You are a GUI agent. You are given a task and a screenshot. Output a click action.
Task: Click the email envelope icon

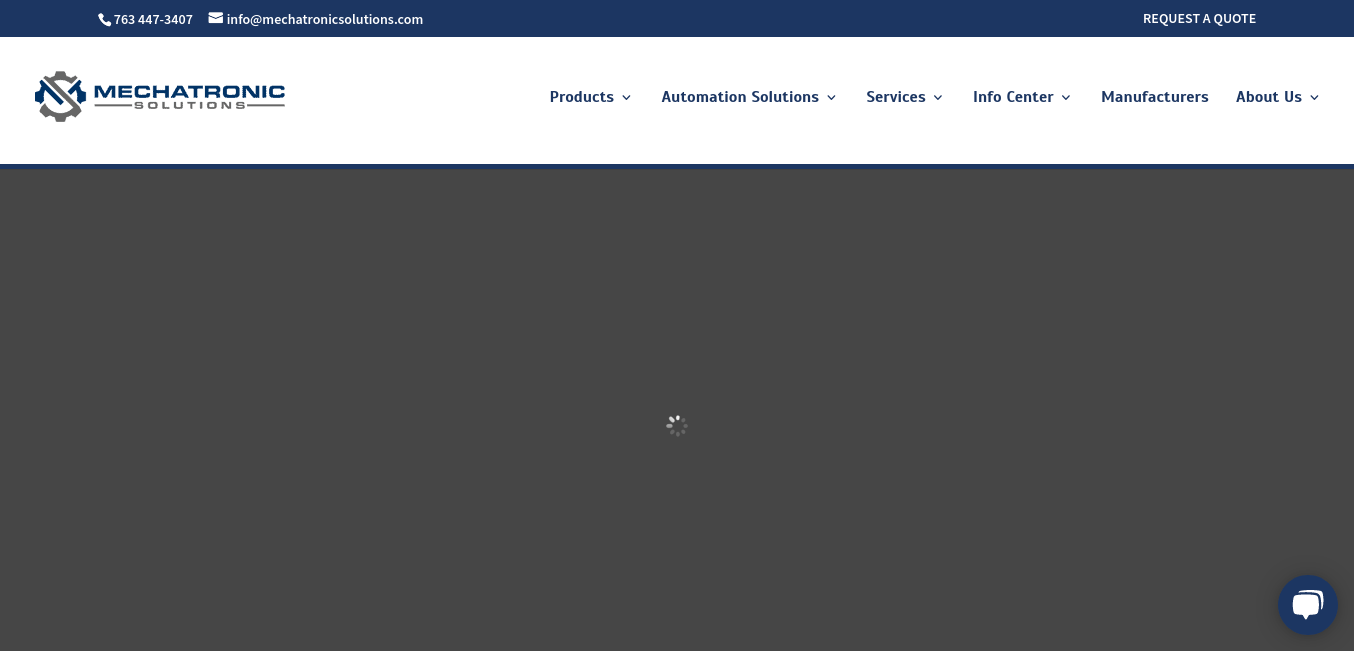tap(215, 18)
